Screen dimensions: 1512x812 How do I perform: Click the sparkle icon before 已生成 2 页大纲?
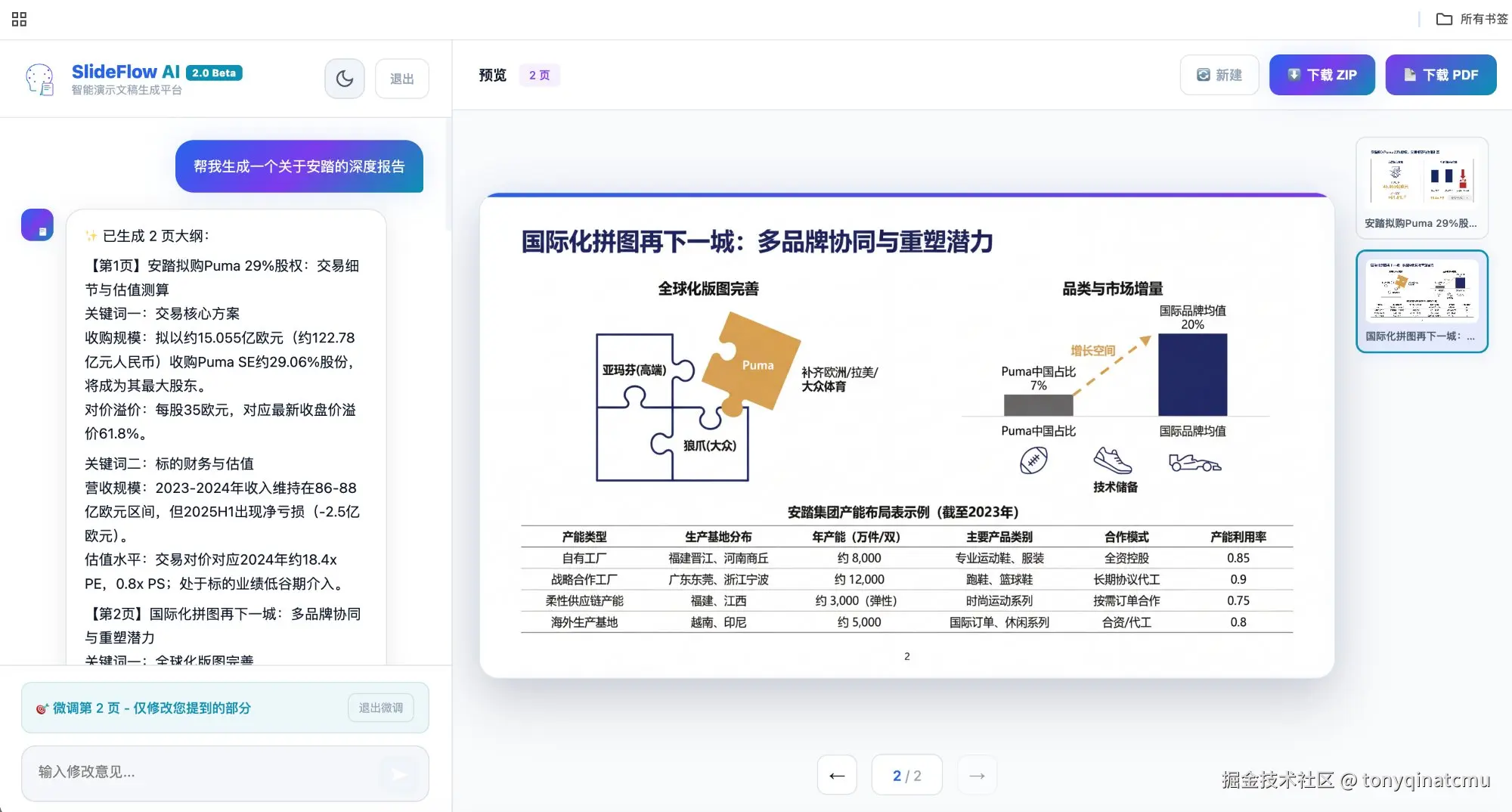pyautogui.click(x=91, y=236)
